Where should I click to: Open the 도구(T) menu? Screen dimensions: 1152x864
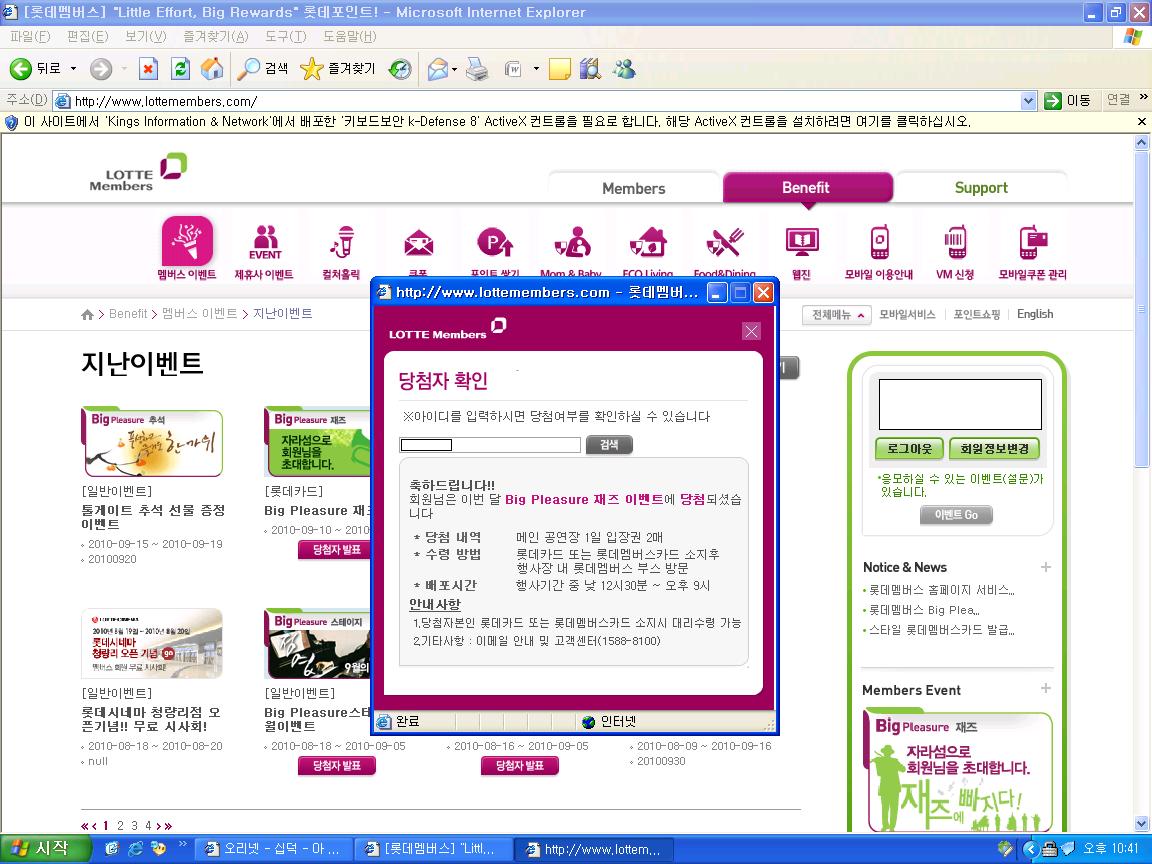pyautogui.click(x=285, y=36)
